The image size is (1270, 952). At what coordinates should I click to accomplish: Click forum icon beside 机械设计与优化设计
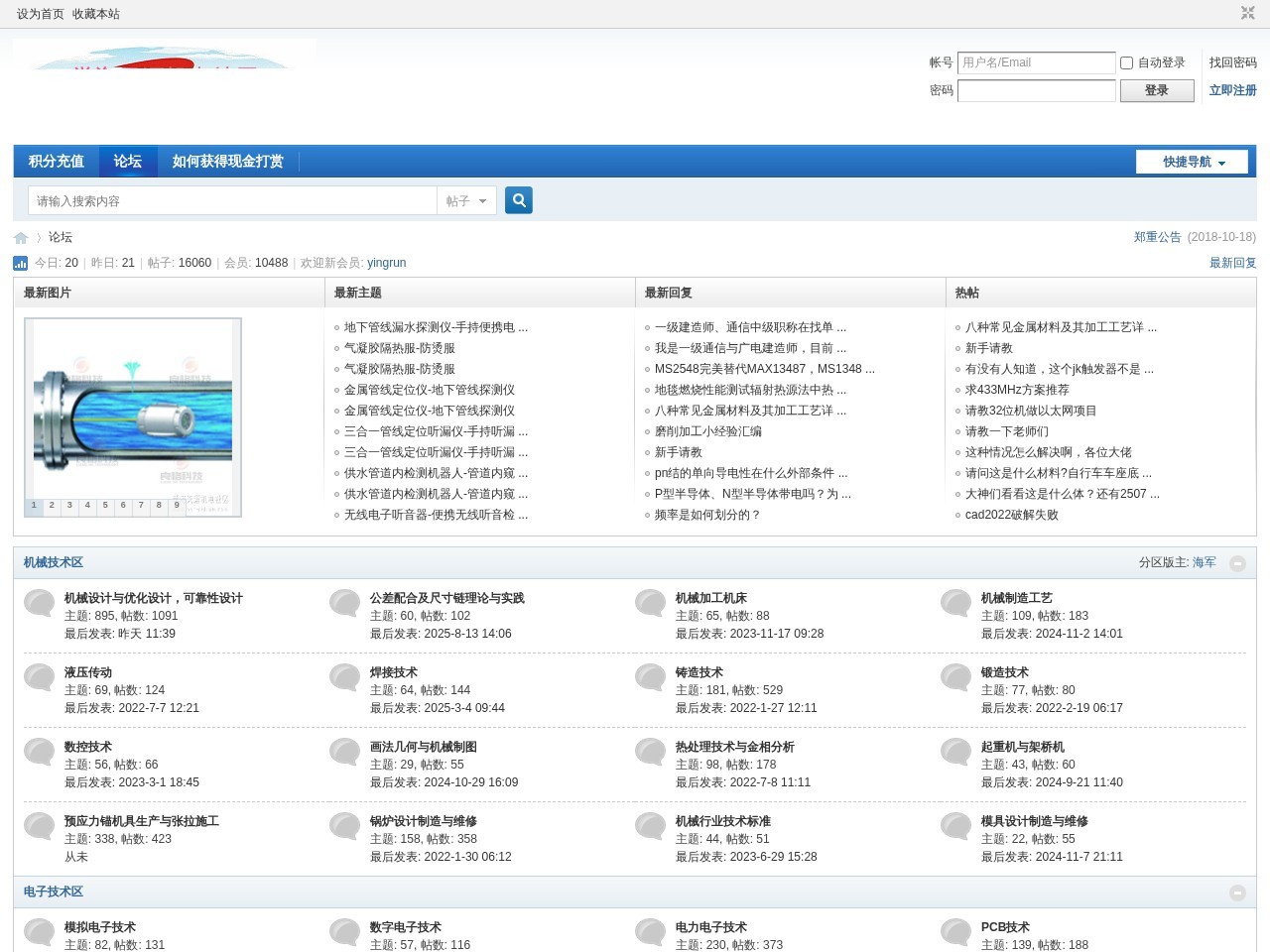pyautogui.click(x=40, y=603)
